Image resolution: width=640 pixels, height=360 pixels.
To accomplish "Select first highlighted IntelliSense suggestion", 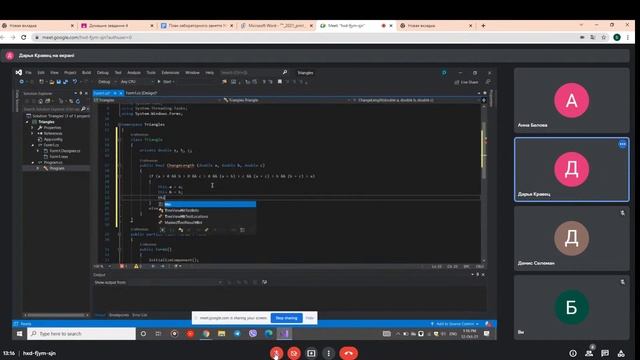I will 207,204.
